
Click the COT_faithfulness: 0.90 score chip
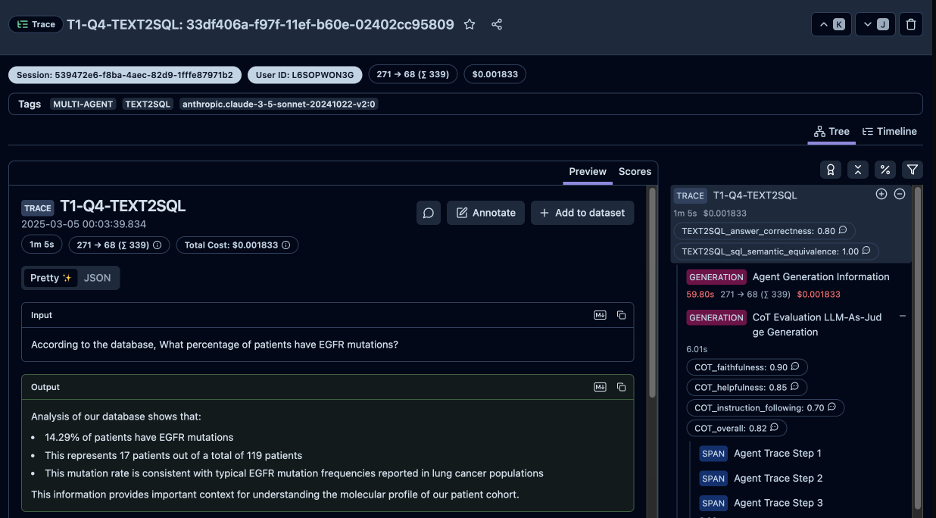point(747,367)
